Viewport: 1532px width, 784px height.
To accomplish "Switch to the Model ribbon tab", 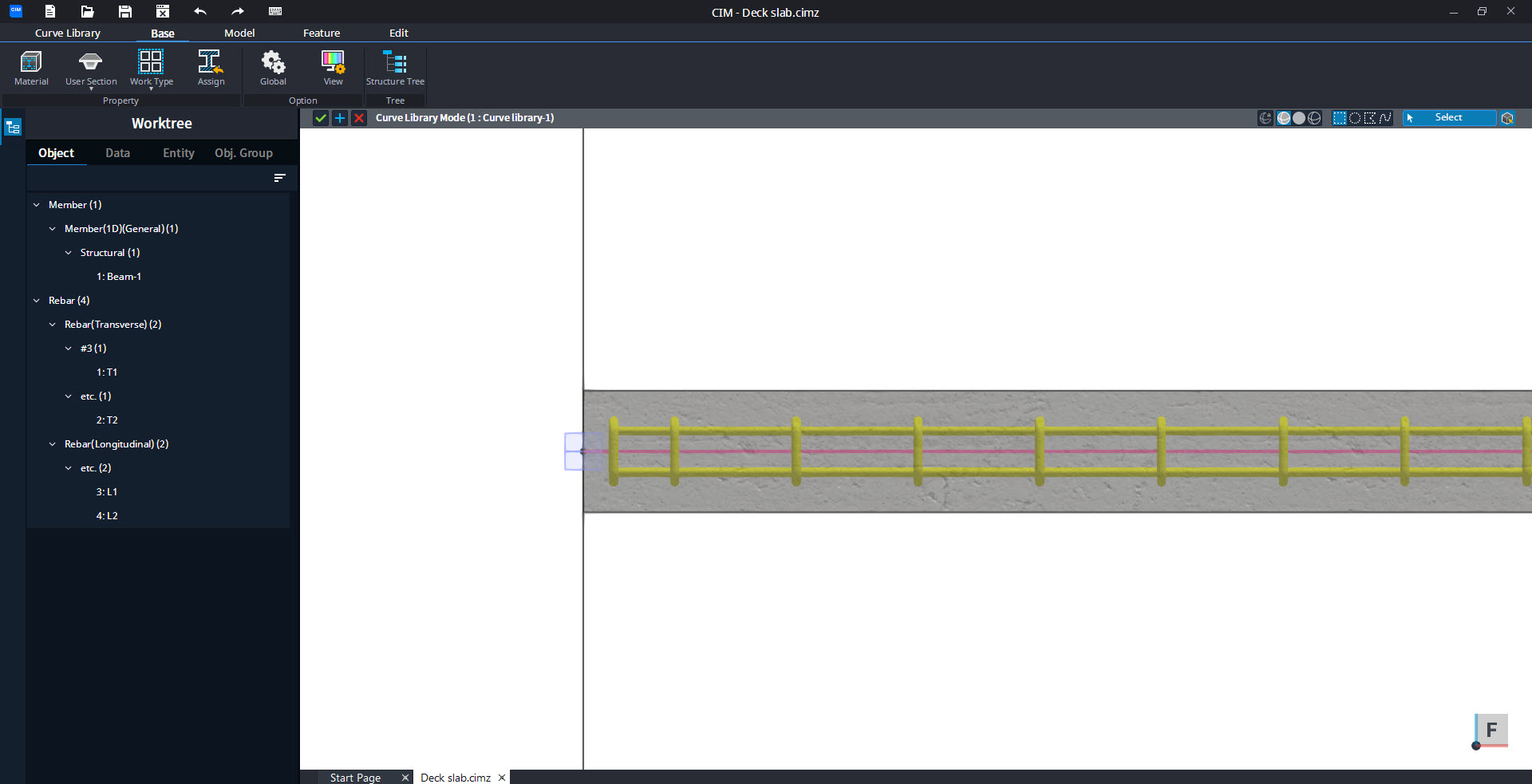I will tap(239, 33).
